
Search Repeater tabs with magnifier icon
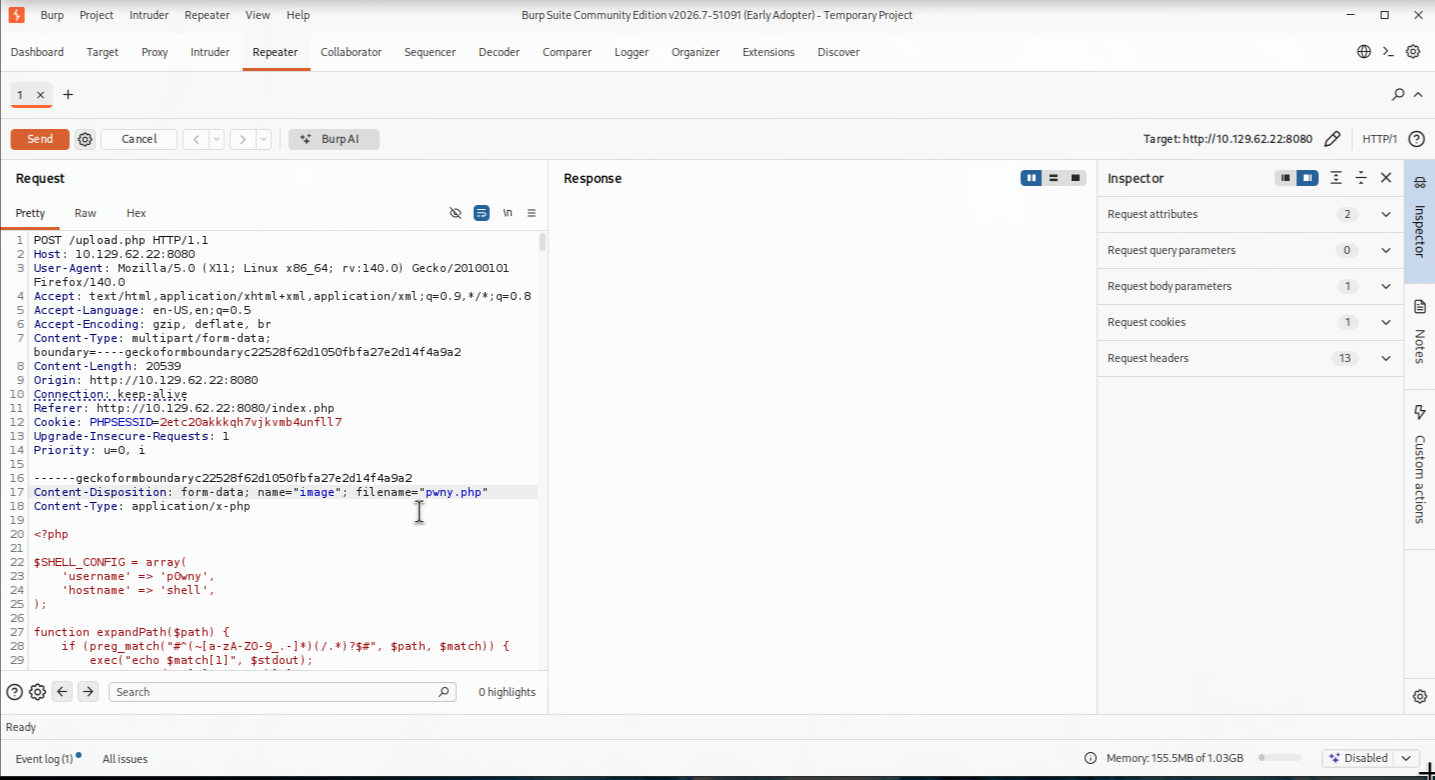point(1398,95)
